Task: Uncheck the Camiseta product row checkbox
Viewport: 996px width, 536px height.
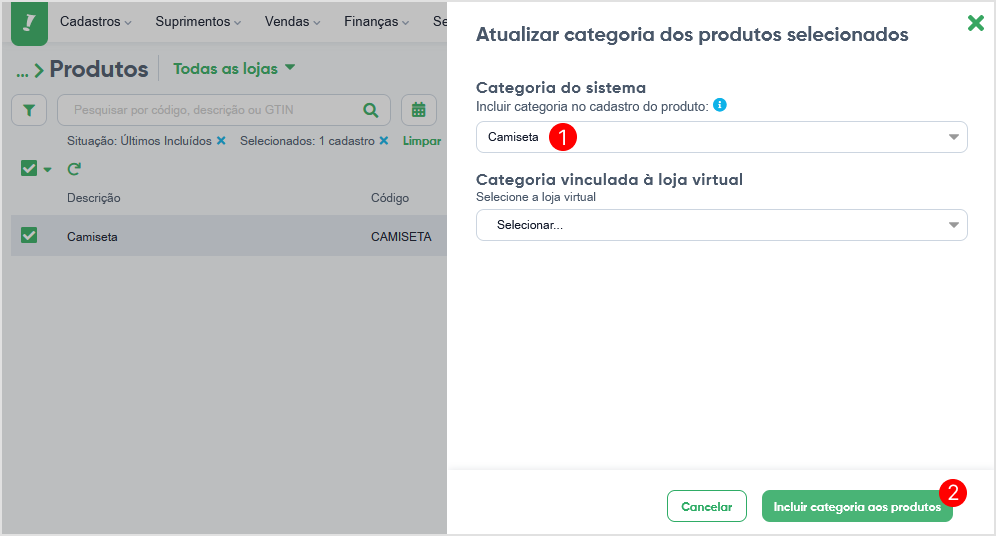Action: (29, 236)
